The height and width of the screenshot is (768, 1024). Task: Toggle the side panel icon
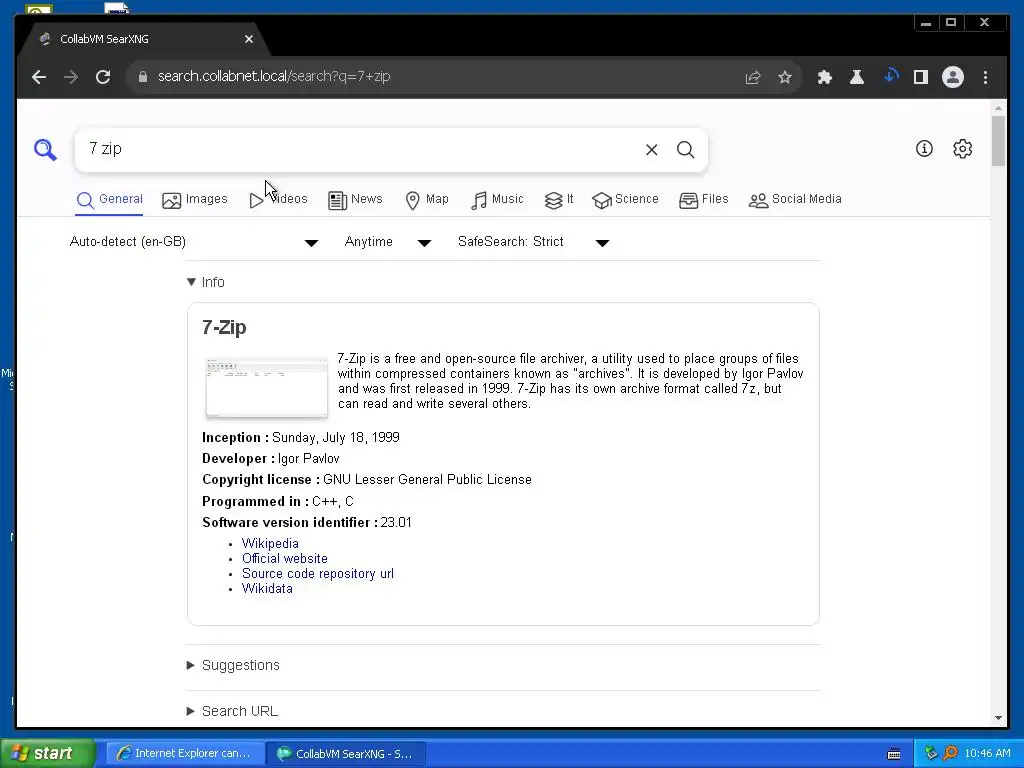(x=921, y=77)
